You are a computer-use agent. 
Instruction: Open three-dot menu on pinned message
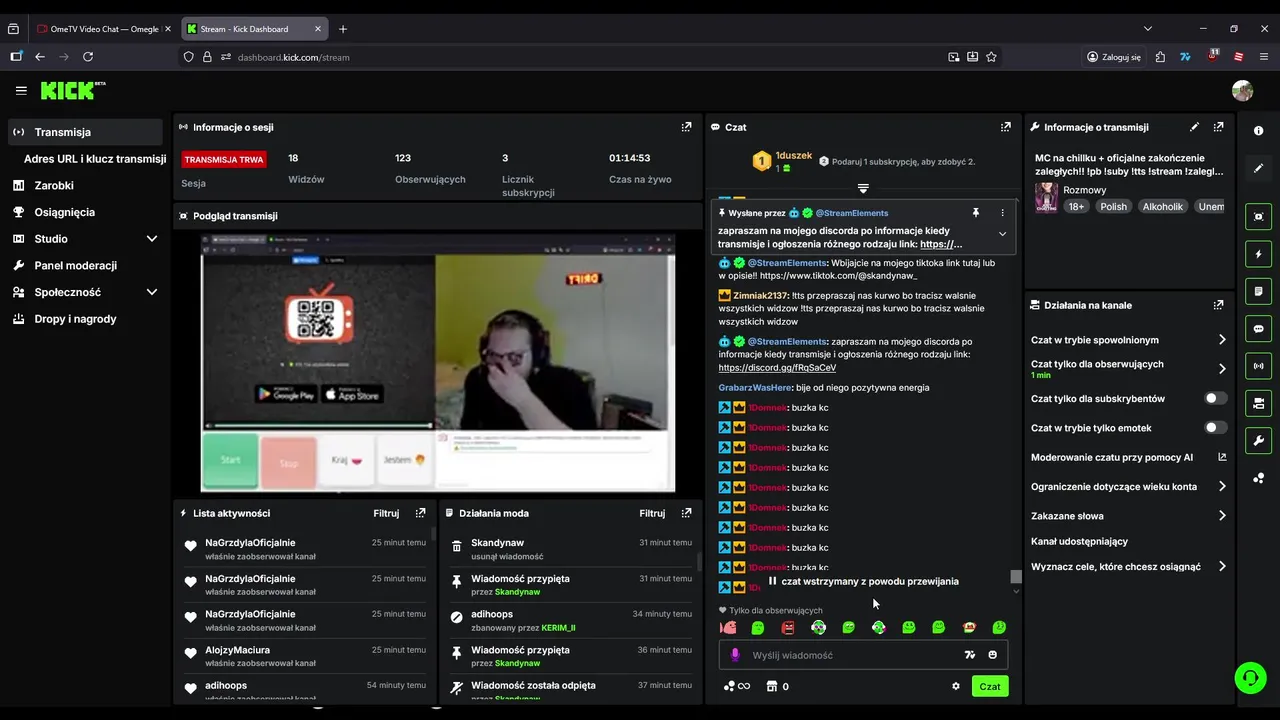(1002, 212)
